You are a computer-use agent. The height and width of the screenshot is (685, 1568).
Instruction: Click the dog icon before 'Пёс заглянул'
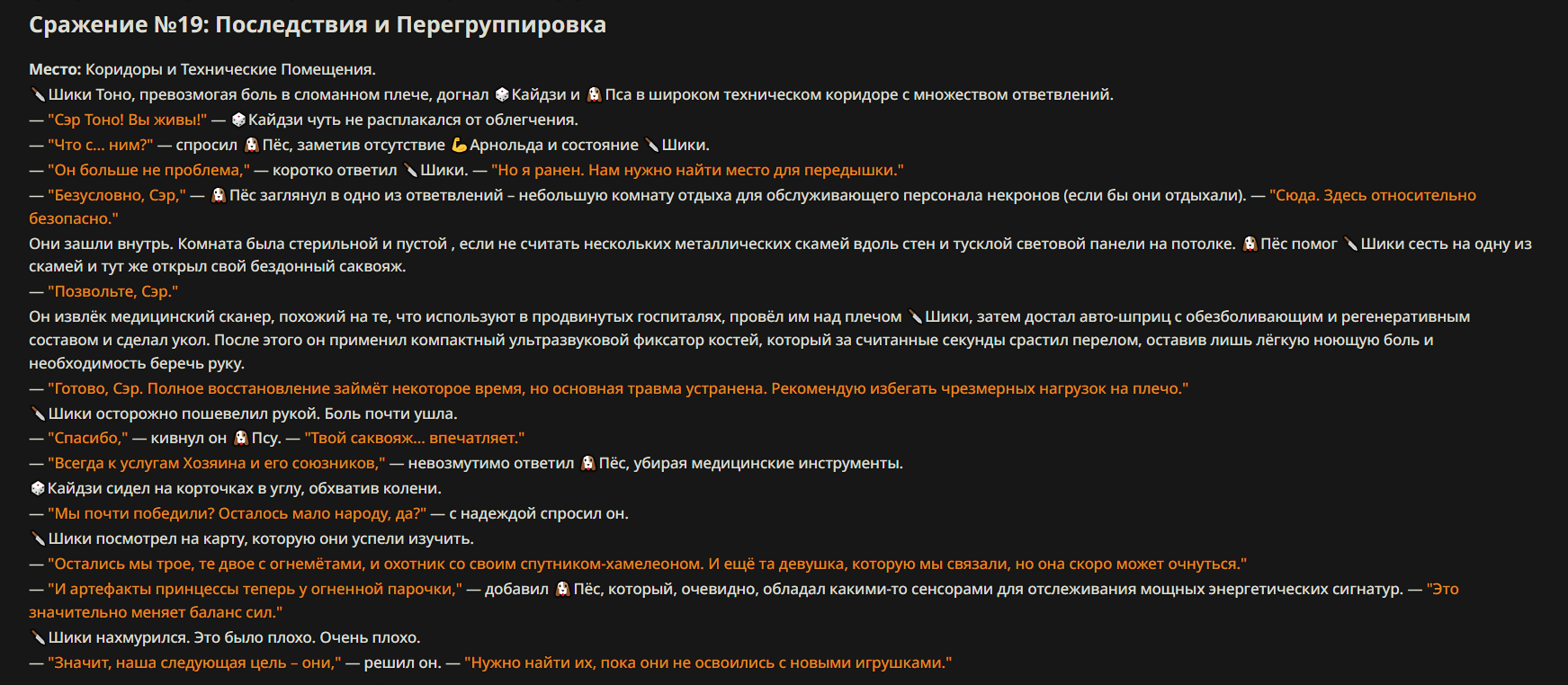tap(219, 195)
